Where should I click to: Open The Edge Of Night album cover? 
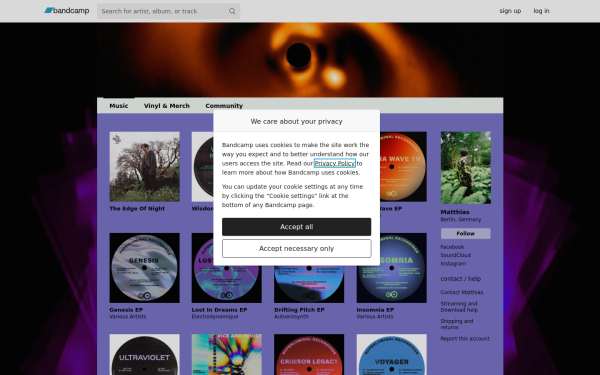tap(144, 166)
